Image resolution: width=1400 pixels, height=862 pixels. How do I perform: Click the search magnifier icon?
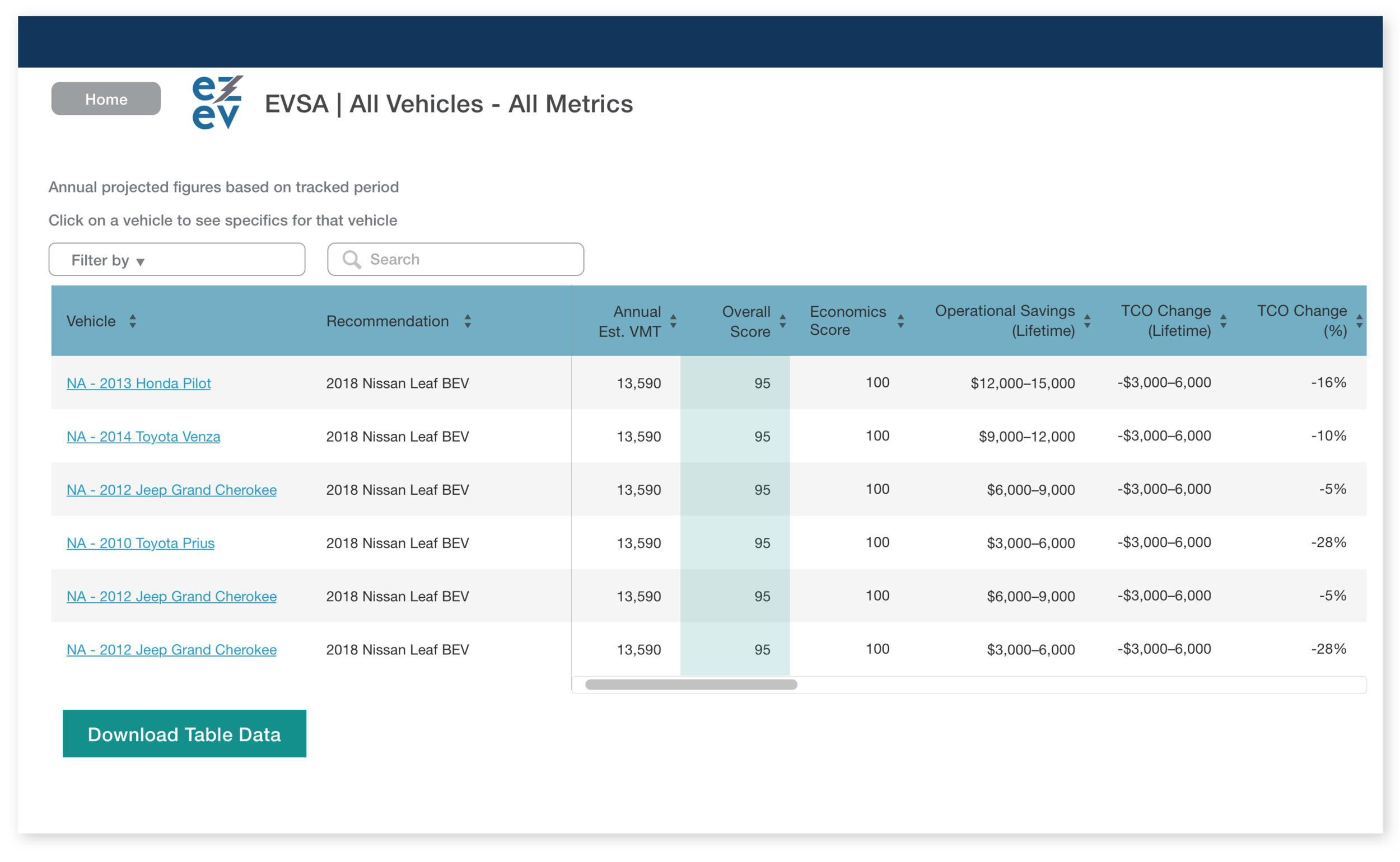coord(351,259)
